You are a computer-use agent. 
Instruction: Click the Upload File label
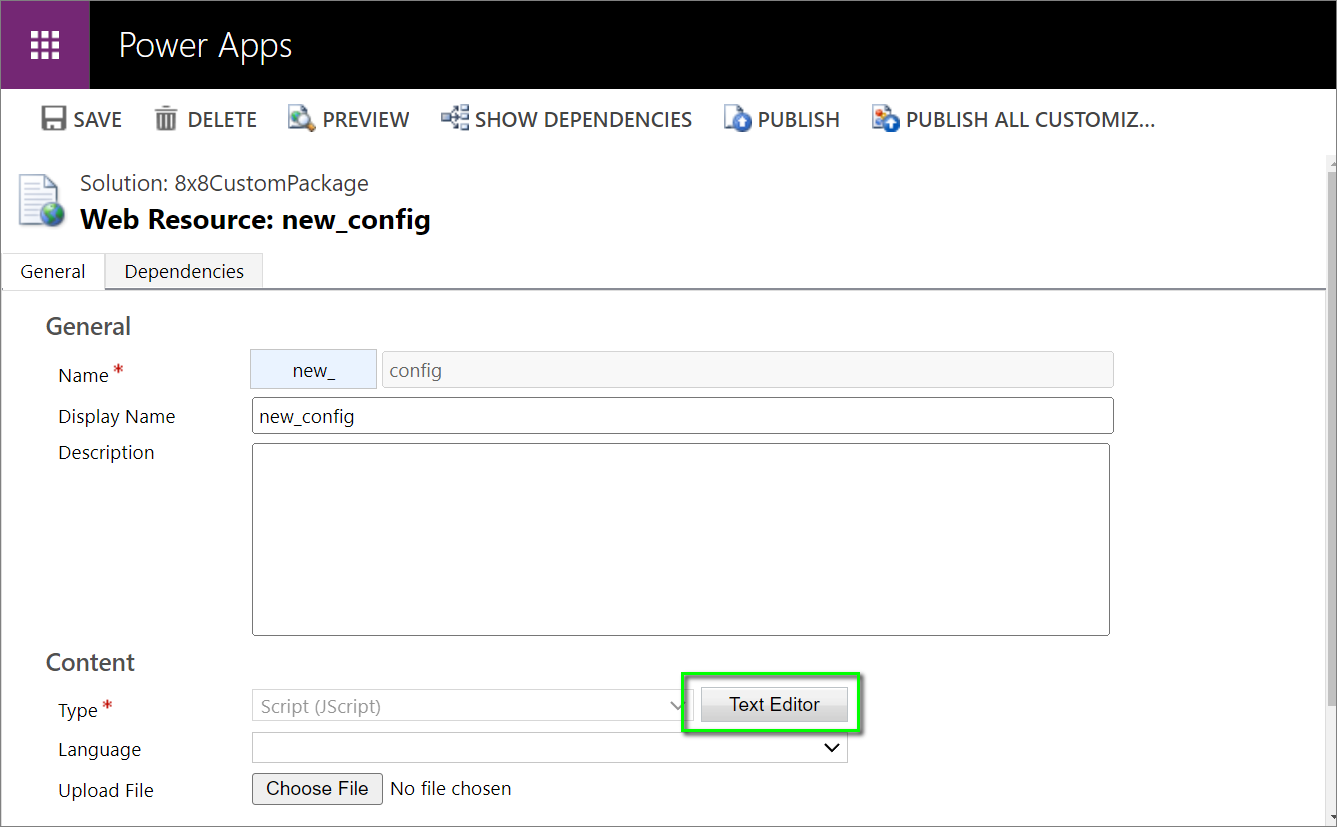(106, 791)
